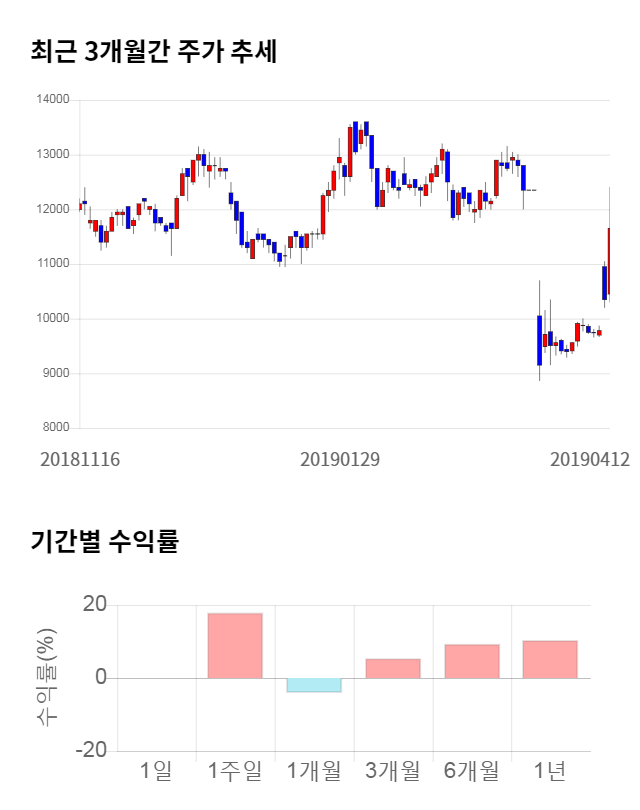
Task: Click the 1개월 x-axis label
Action: pyautogui.click(x=314, y=771)
